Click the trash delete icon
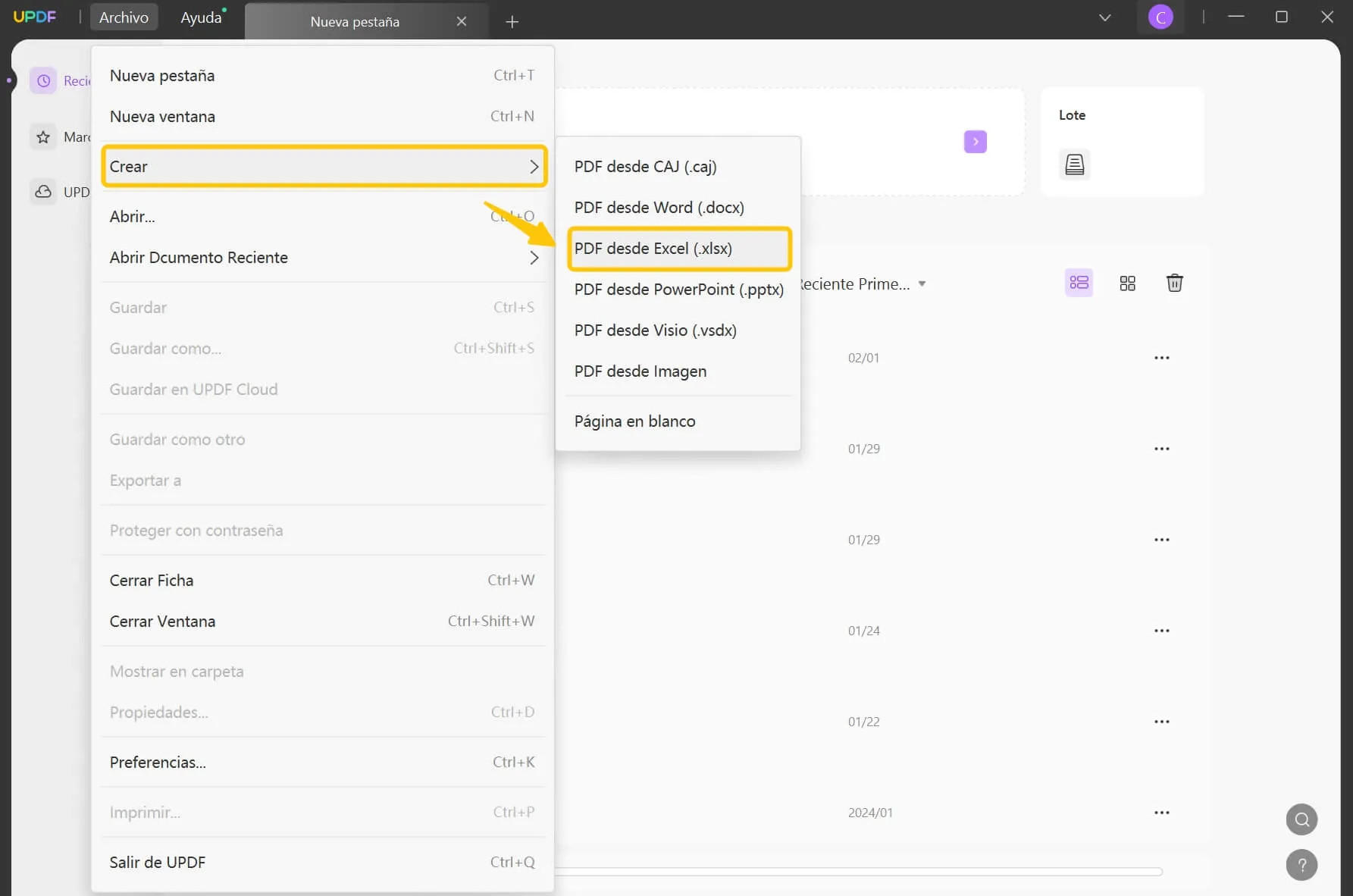Viewport: 1353px width, 896px height. pos(1174,283)
